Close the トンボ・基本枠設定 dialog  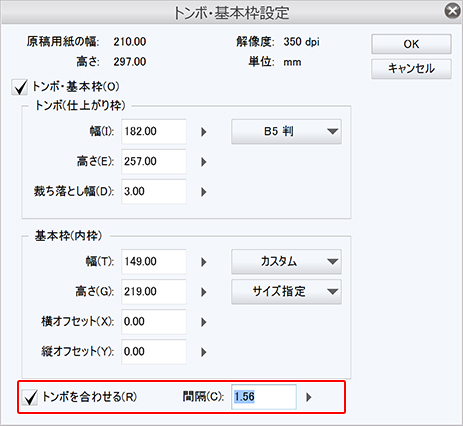pos(452,11)
